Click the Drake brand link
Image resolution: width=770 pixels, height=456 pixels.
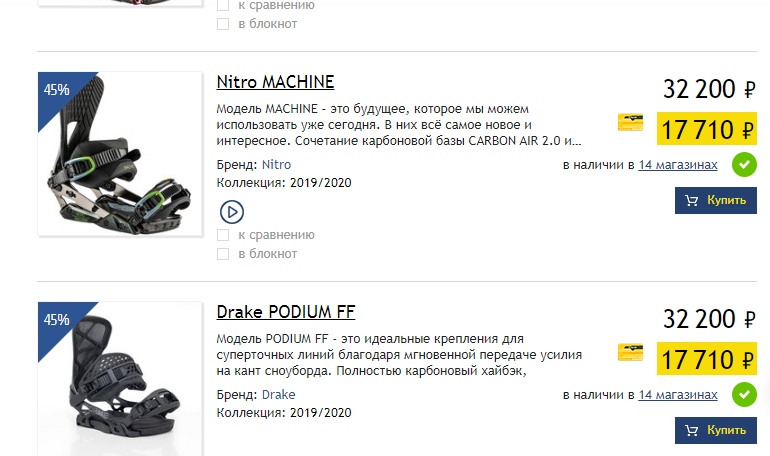[278, 395]
